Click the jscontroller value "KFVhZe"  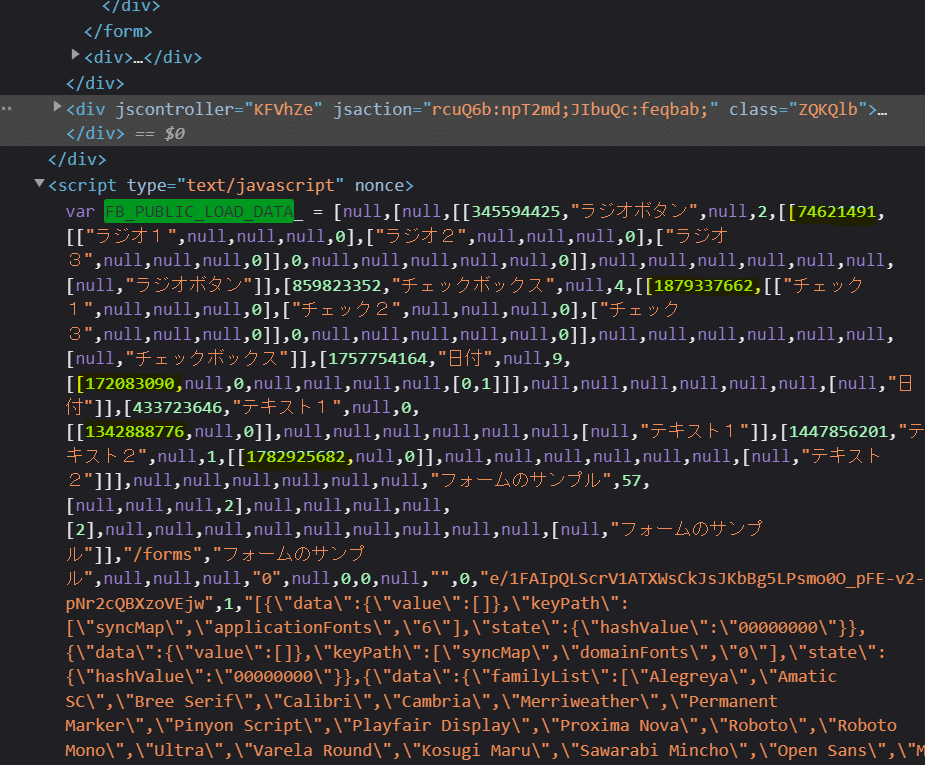coord(283,110)
